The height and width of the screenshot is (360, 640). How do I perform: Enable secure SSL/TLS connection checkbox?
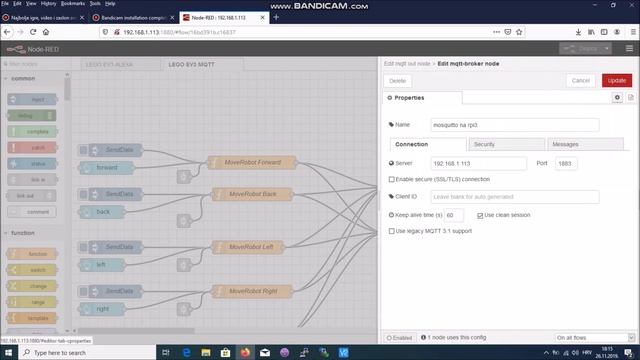(x=391, y=179)
